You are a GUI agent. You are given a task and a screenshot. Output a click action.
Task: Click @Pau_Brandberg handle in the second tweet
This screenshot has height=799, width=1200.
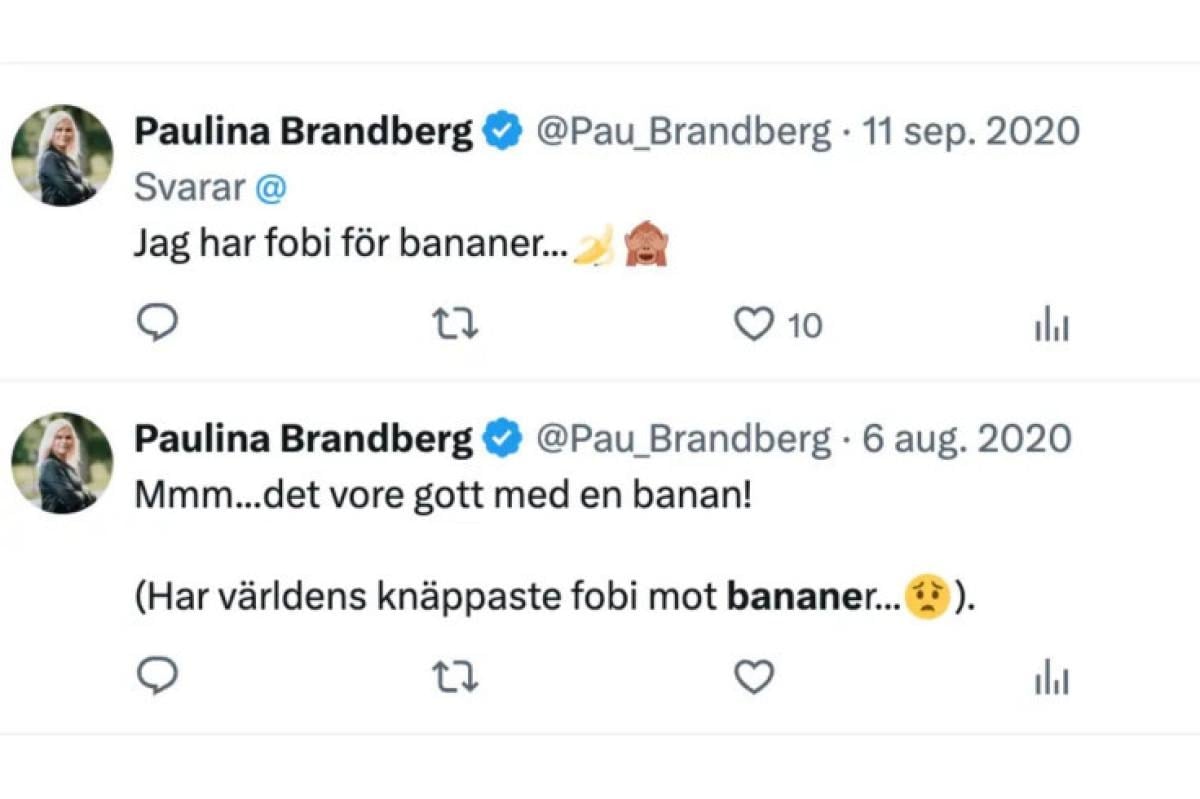tap(685, 439)
